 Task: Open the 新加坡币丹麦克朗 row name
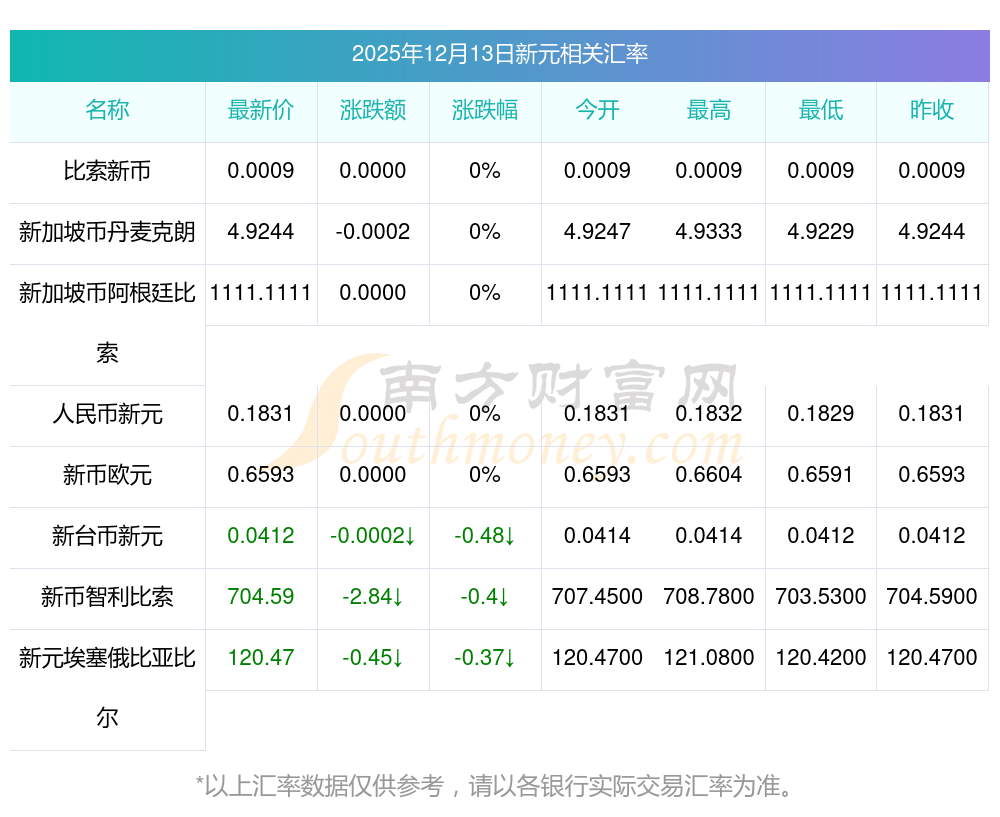pyautogui.click(x=107, y=232)
